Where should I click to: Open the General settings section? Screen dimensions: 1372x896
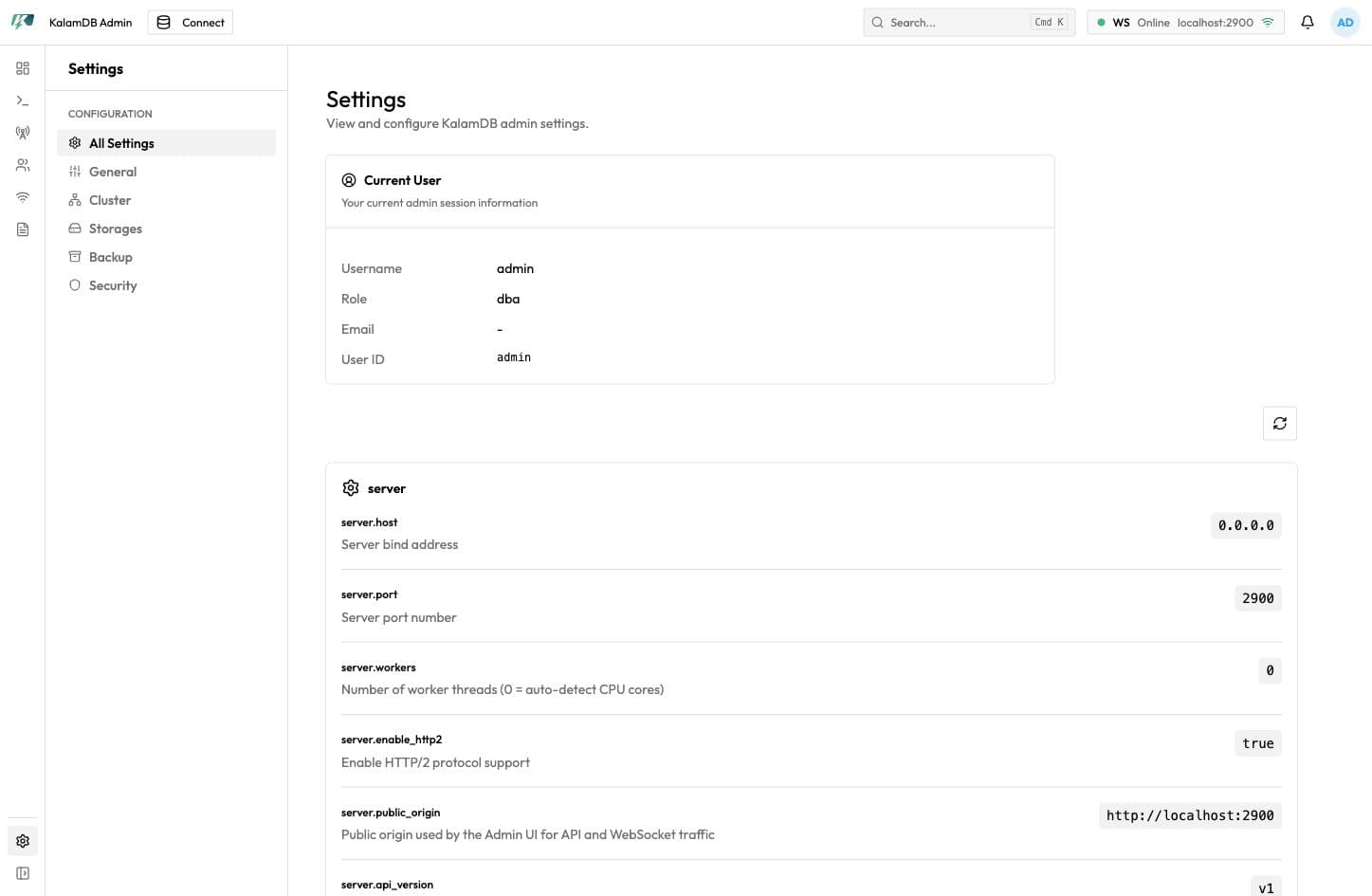coord(167,172)
